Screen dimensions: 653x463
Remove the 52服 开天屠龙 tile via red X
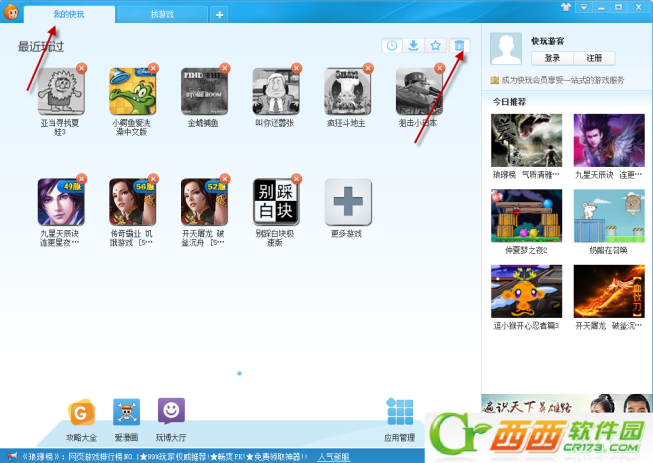click(x=225, y=179)
